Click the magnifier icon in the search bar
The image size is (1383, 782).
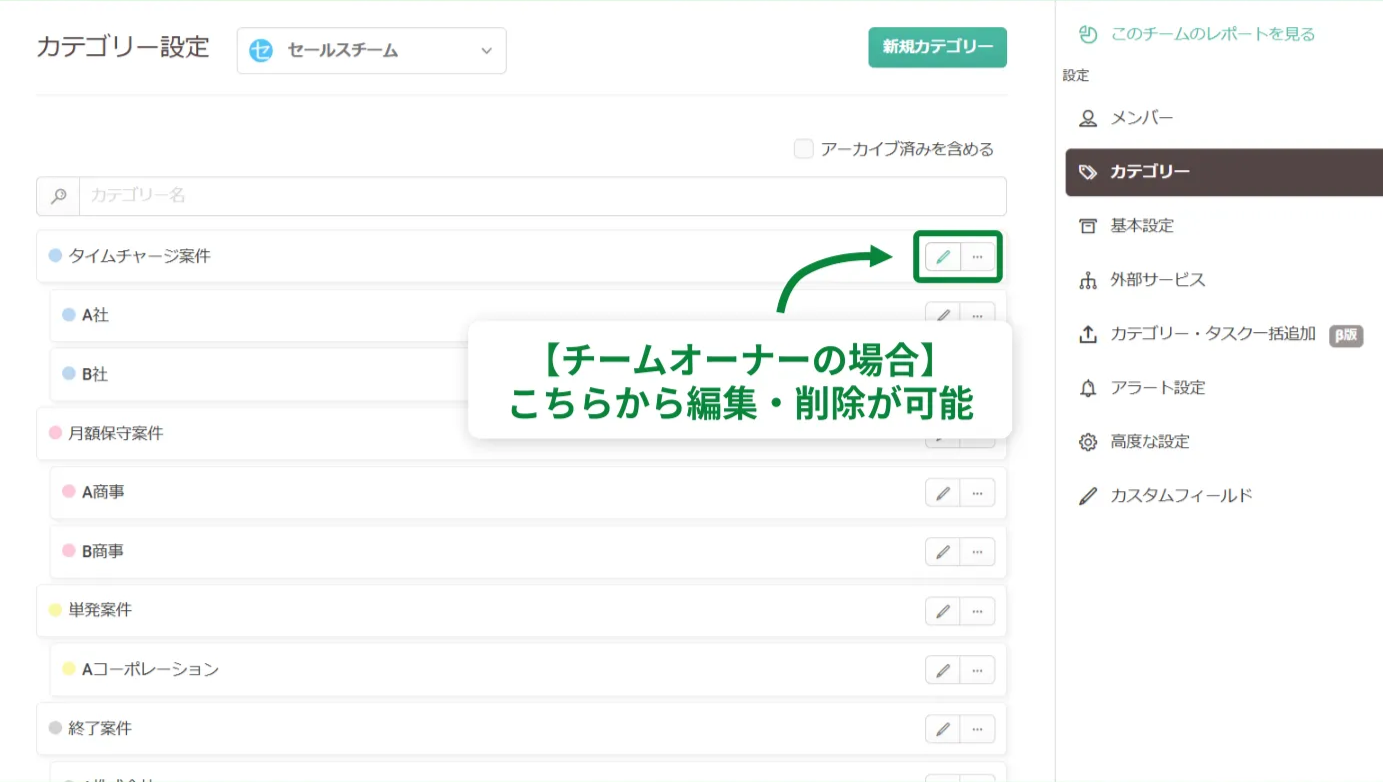click(x=57, y=196)
